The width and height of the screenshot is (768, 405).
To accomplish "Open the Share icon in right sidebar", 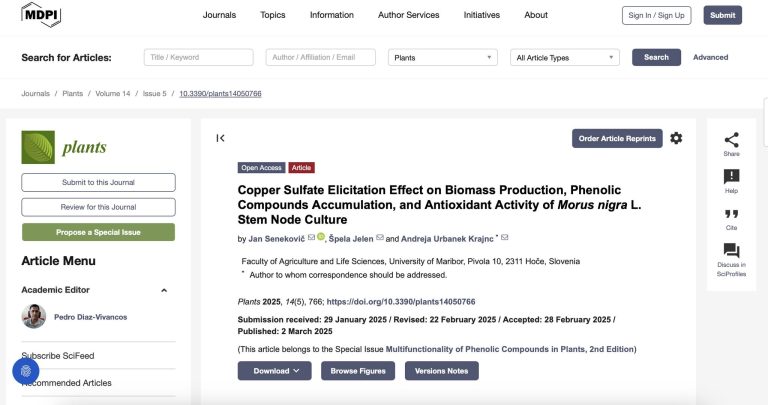I will point(731,140).
